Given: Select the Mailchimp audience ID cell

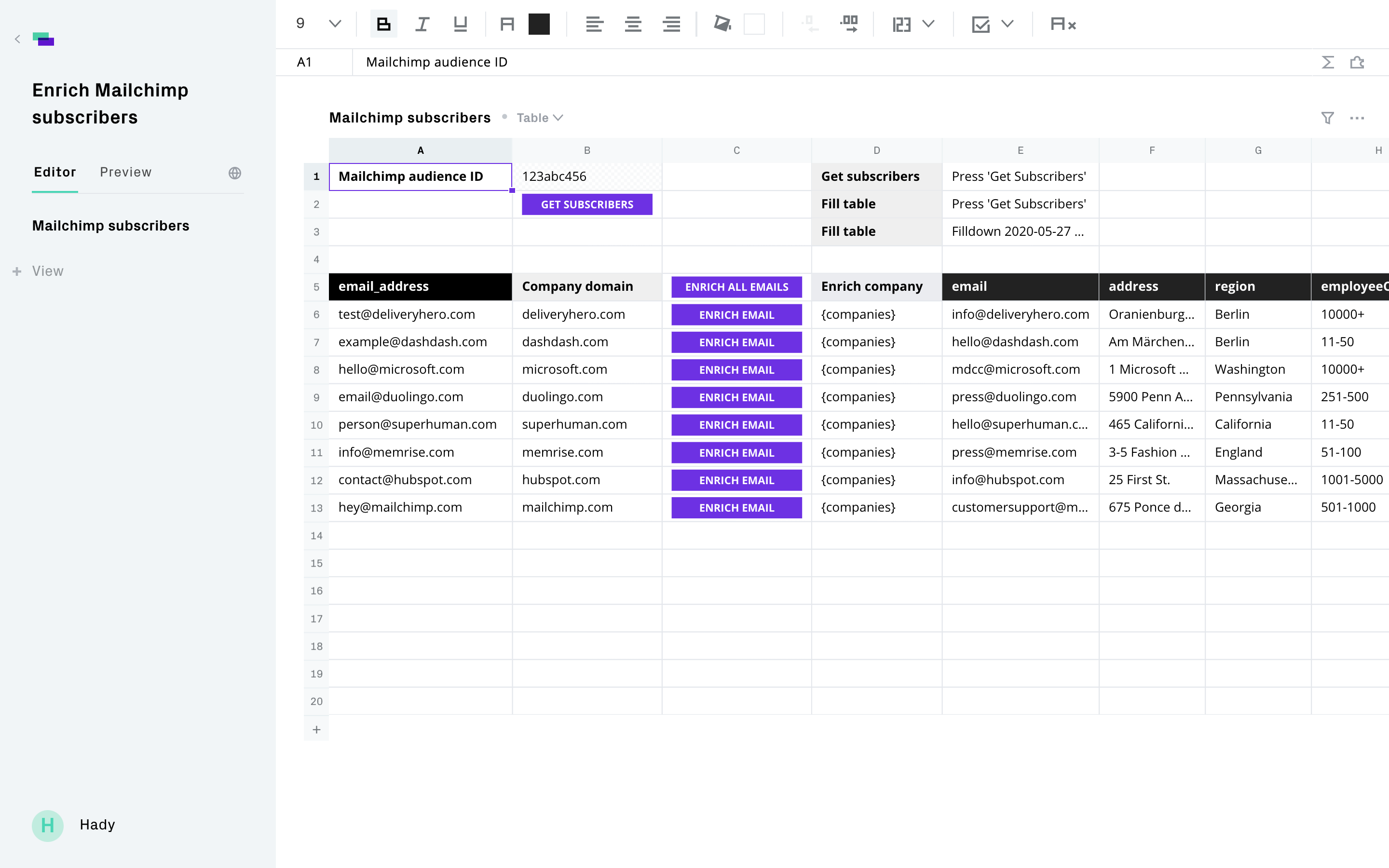Looking at the screenshot, I should (420, 176).
